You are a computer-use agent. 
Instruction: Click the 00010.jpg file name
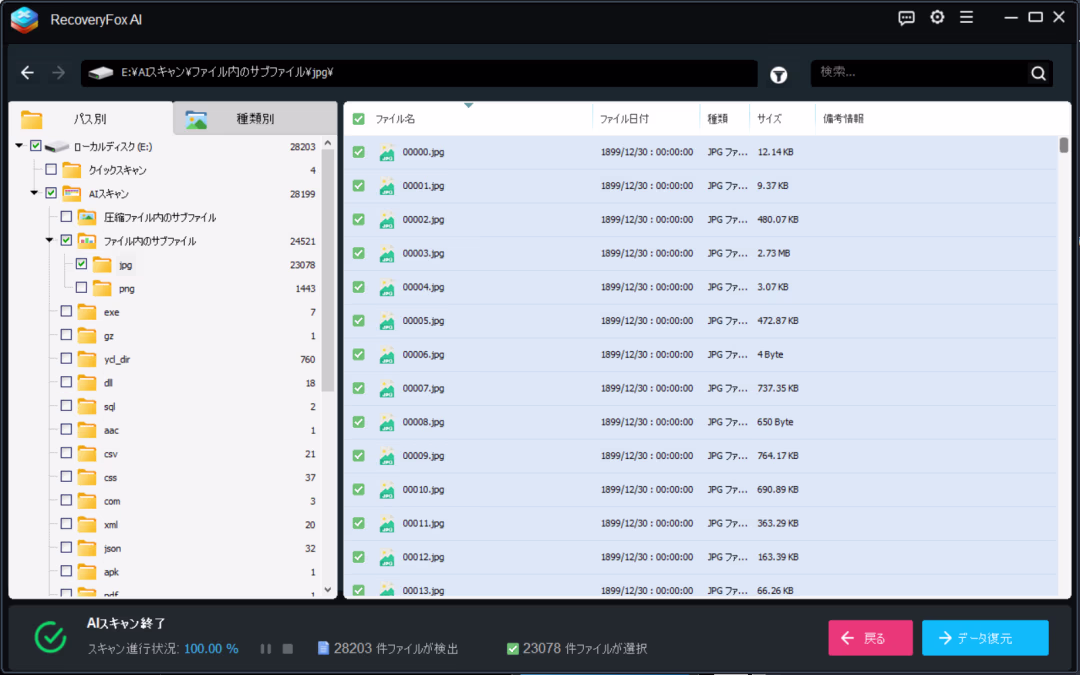pyautogui.click(x=423, y=490)
